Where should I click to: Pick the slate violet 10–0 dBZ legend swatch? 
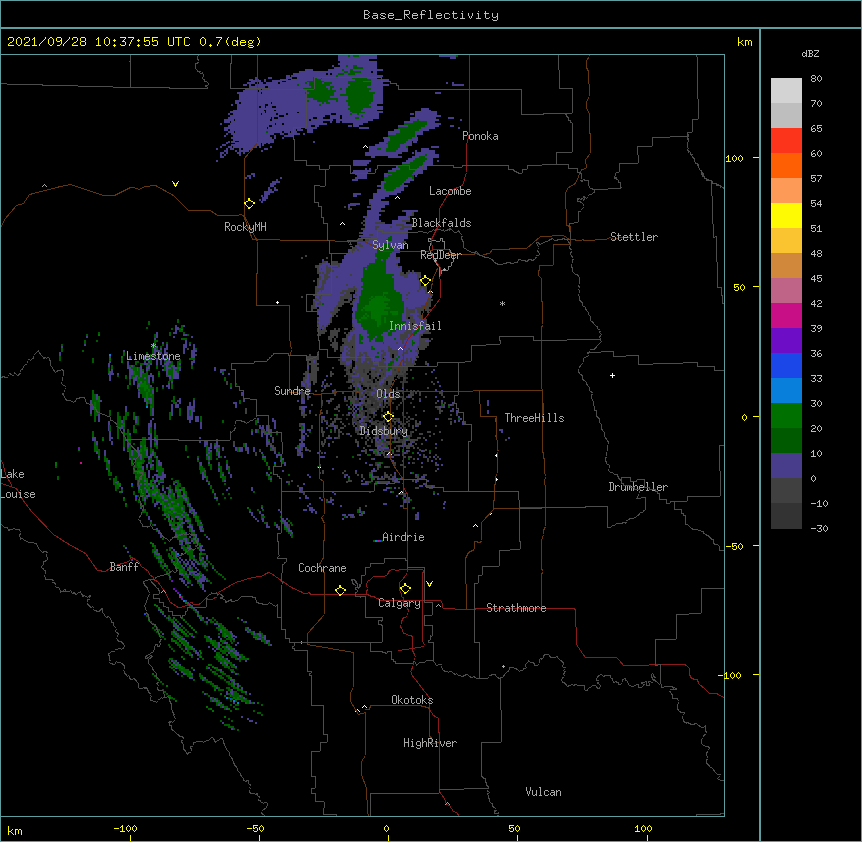(x=786, y=466)
